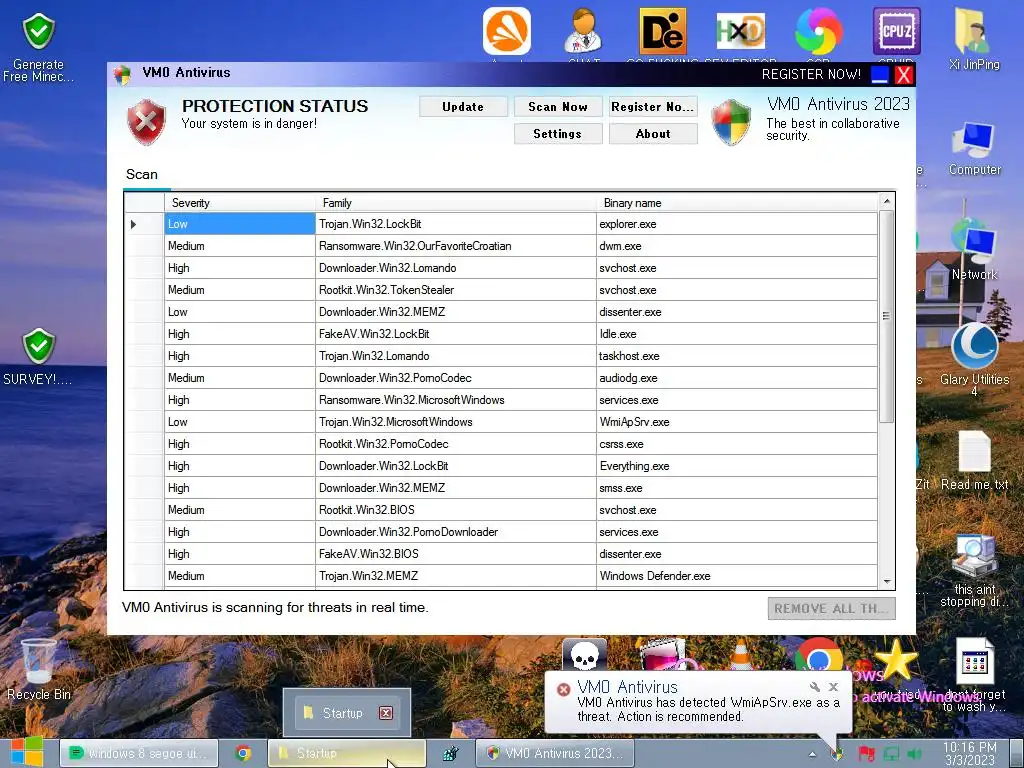Open the Generate Free Minec... shield icon

(x=39, y=47)
